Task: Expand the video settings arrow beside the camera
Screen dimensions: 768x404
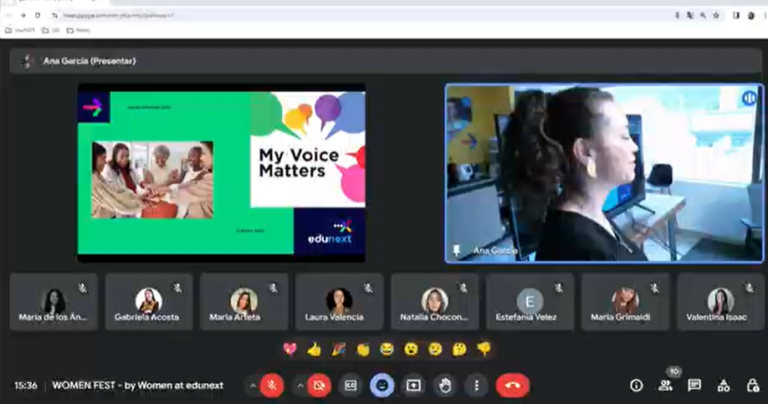Action: [300, 386]
